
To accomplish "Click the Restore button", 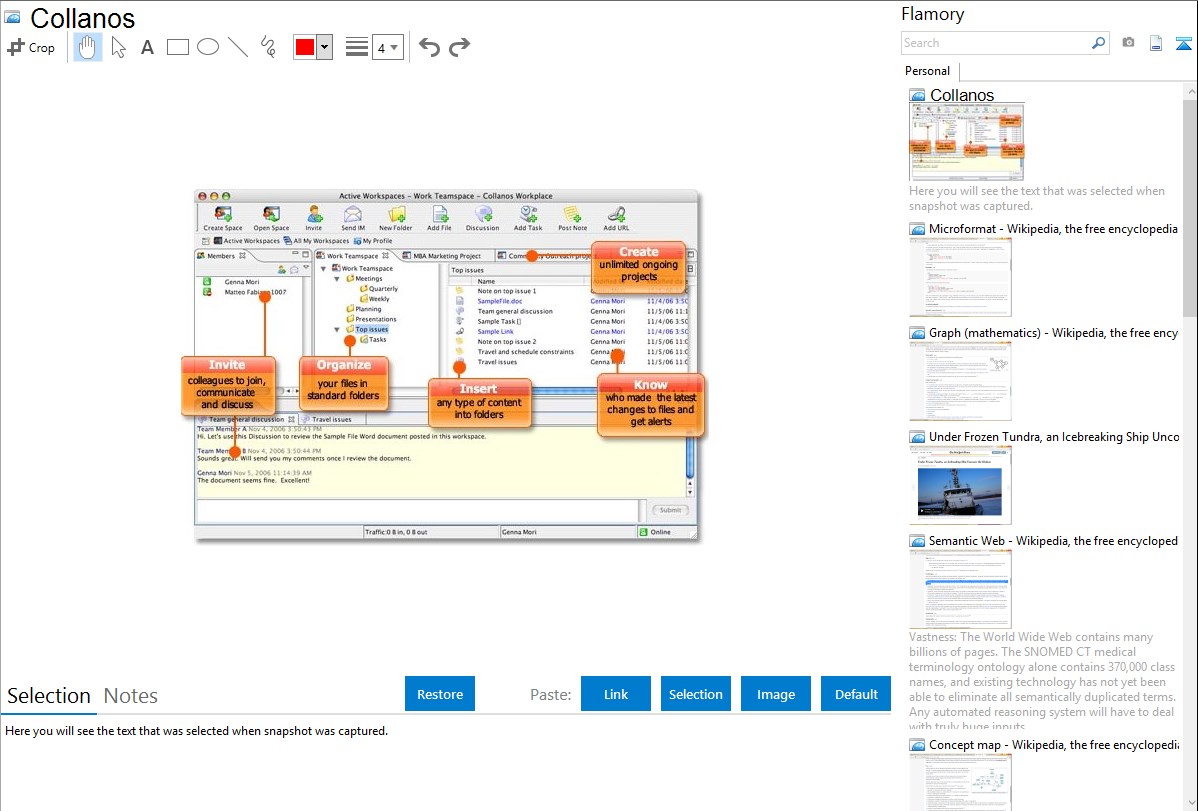I will pos(440,694).
